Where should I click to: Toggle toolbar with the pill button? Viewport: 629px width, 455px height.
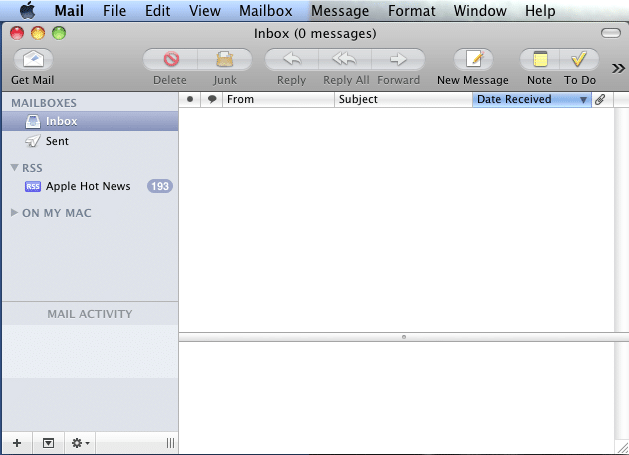click(x=611, y=33)
